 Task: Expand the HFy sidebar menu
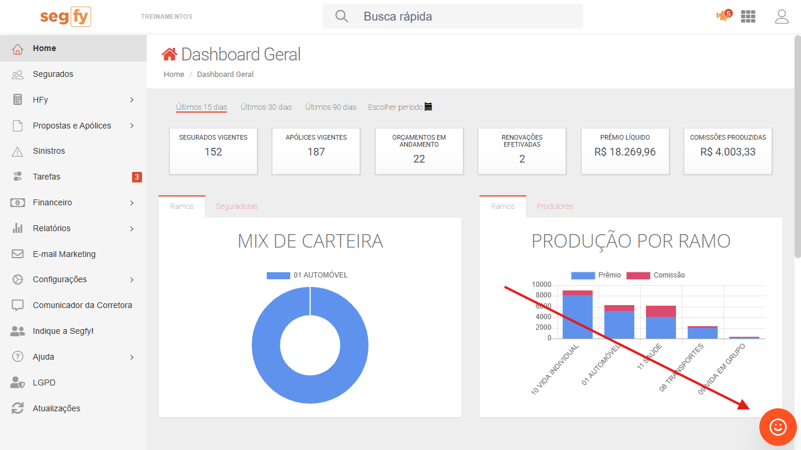click(x=131, y=100)
